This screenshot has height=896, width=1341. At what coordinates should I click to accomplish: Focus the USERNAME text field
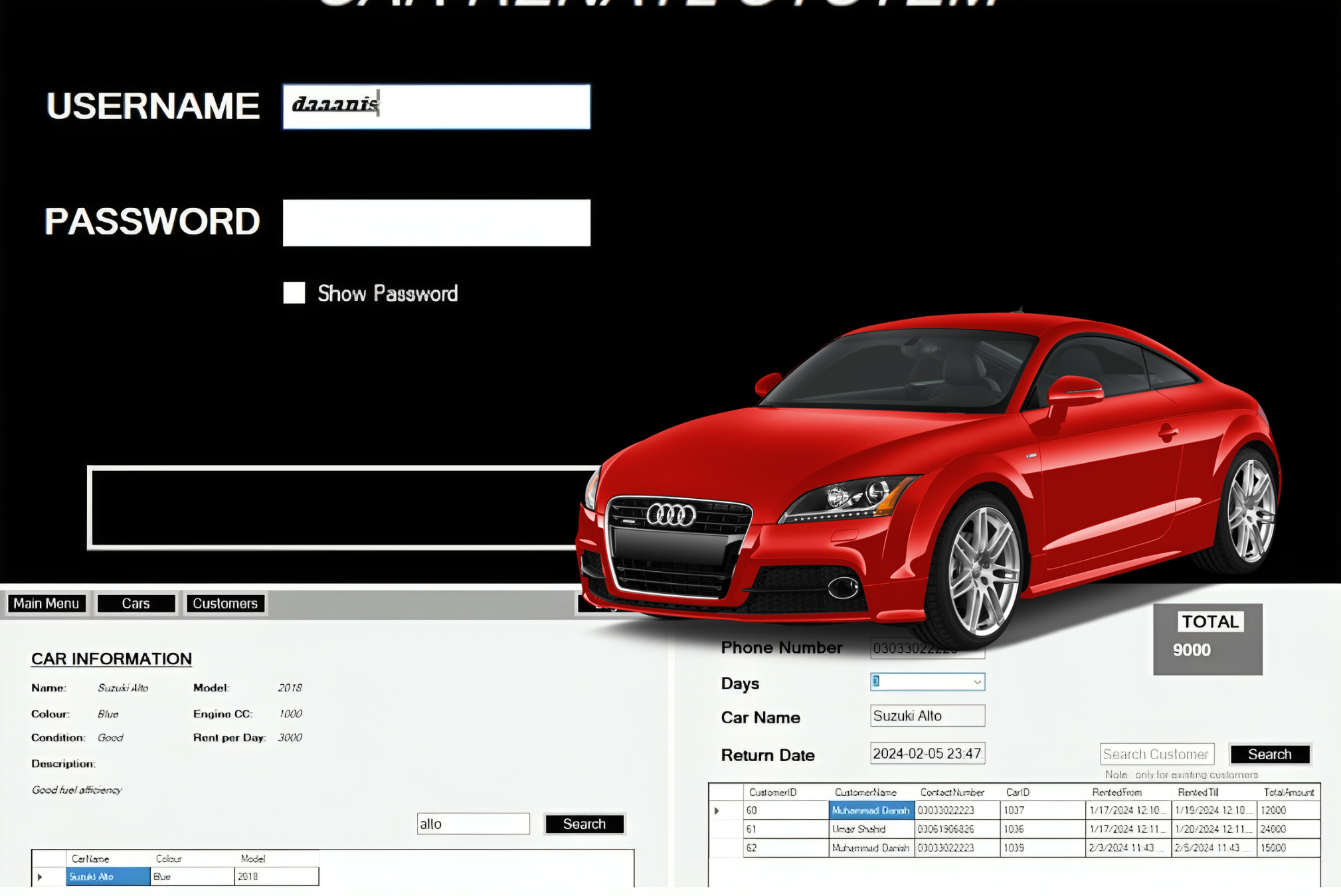[x=436, y=106]
